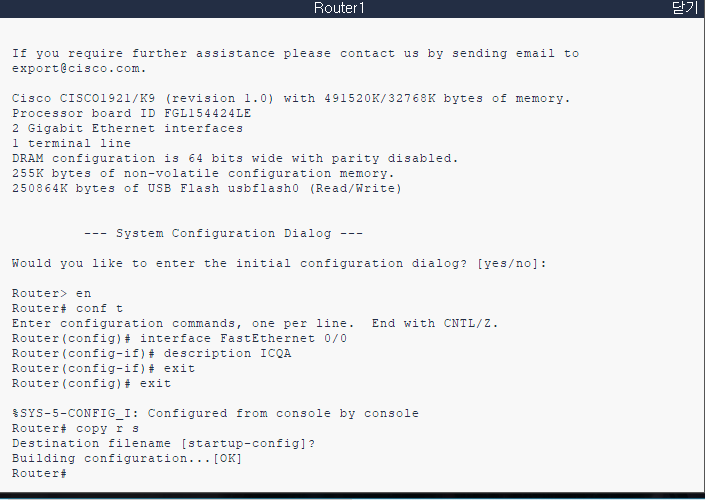The image size is (705, 500).
Task: Place cursor at the final Router# prompt
Action: coord(40,473)
